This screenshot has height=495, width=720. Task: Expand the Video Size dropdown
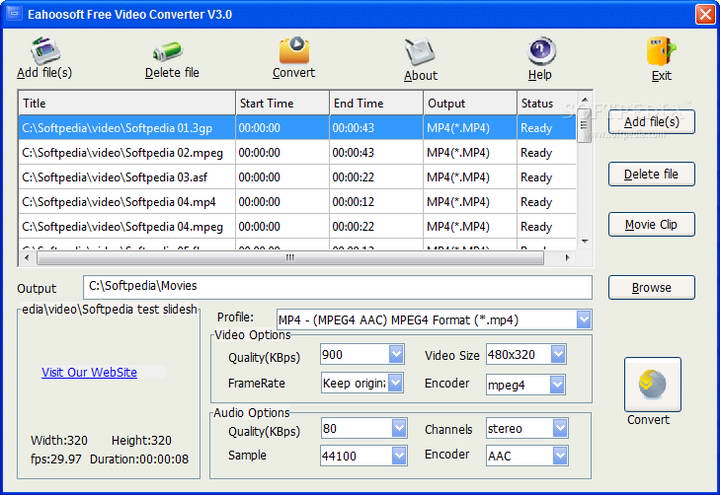(558, 354)
